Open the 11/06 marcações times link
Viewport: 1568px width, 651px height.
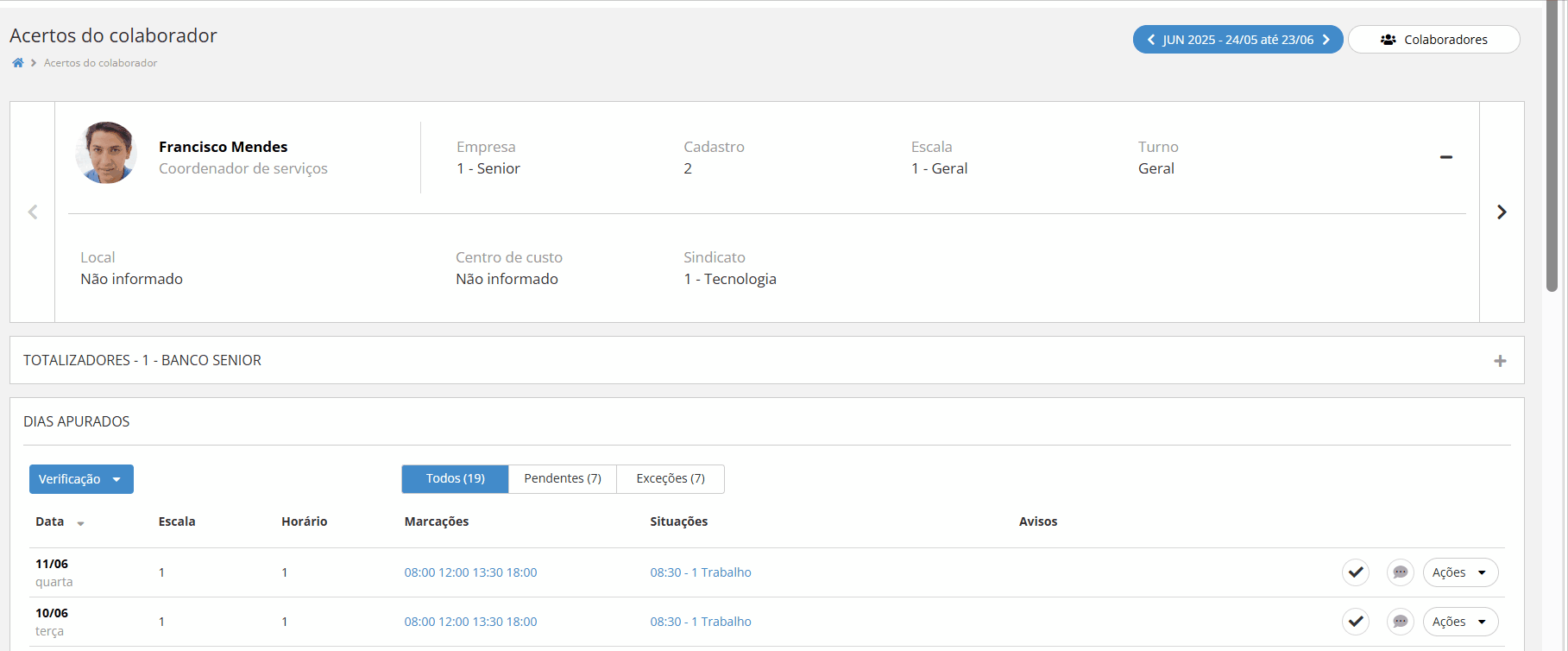pos(470,572)
